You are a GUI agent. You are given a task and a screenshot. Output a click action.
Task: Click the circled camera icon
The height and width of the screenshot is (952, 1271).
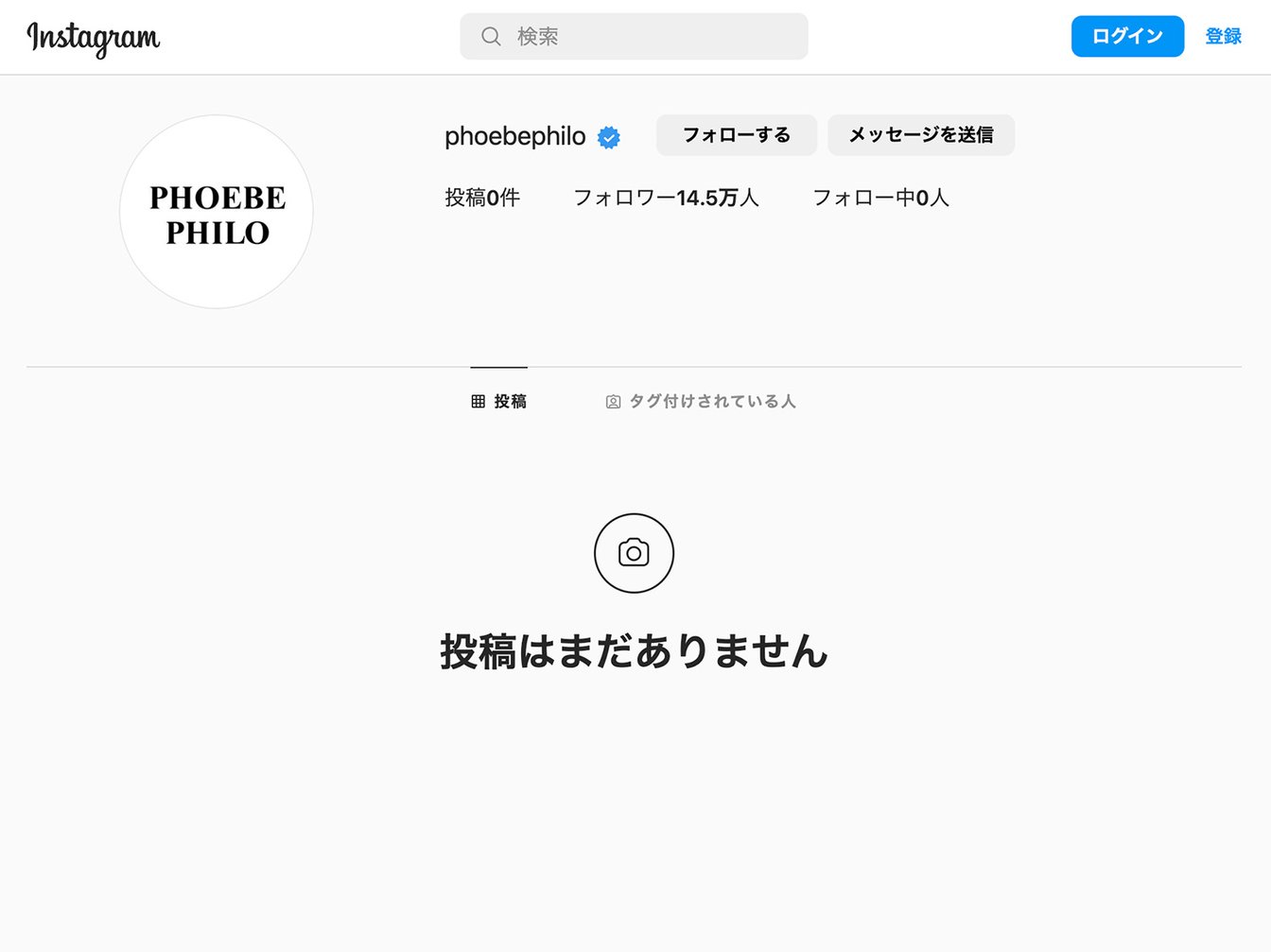click(x=634, y=553)
